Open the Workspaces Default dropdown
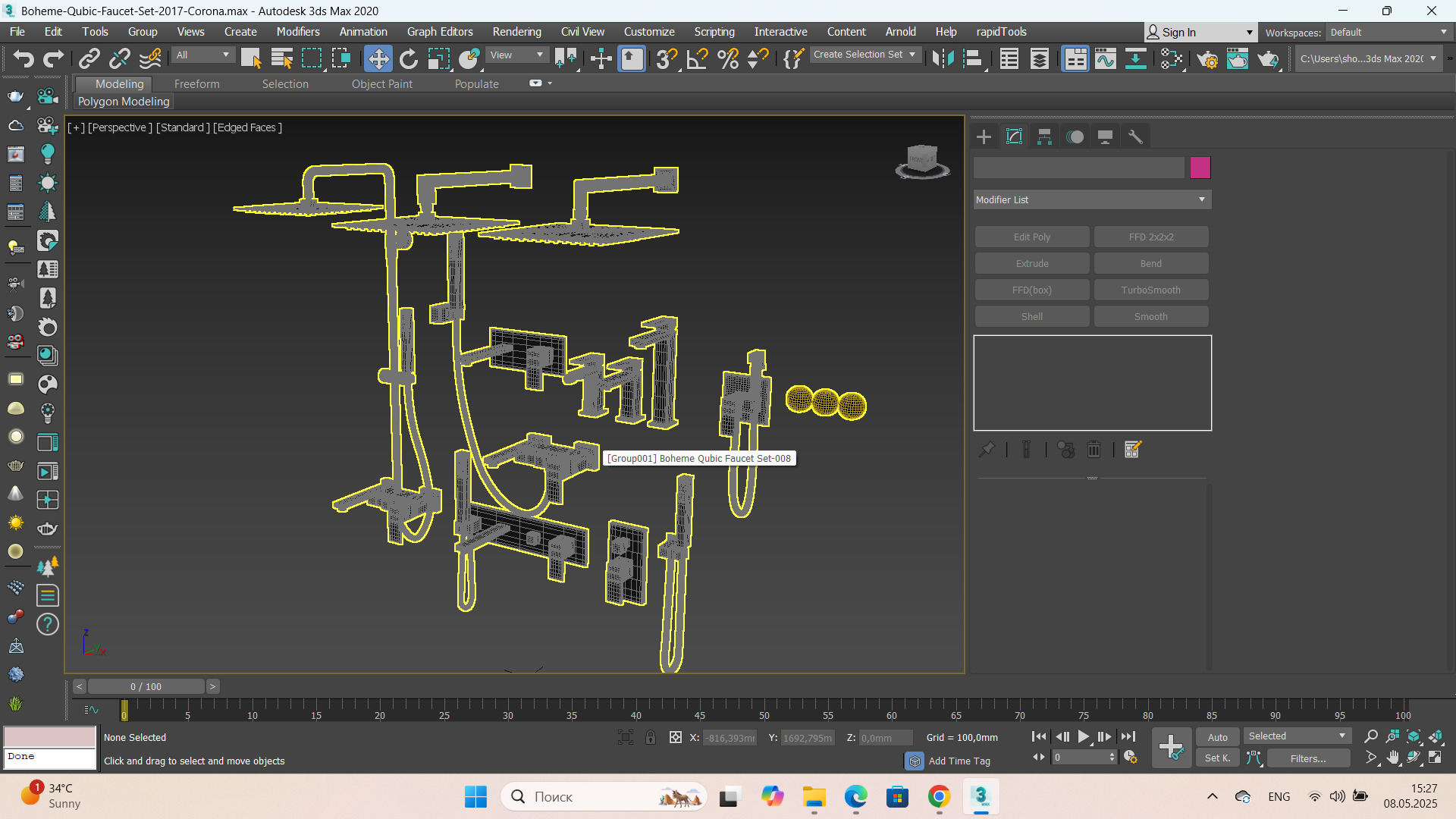1456x819 pixels. [1388, 33]
